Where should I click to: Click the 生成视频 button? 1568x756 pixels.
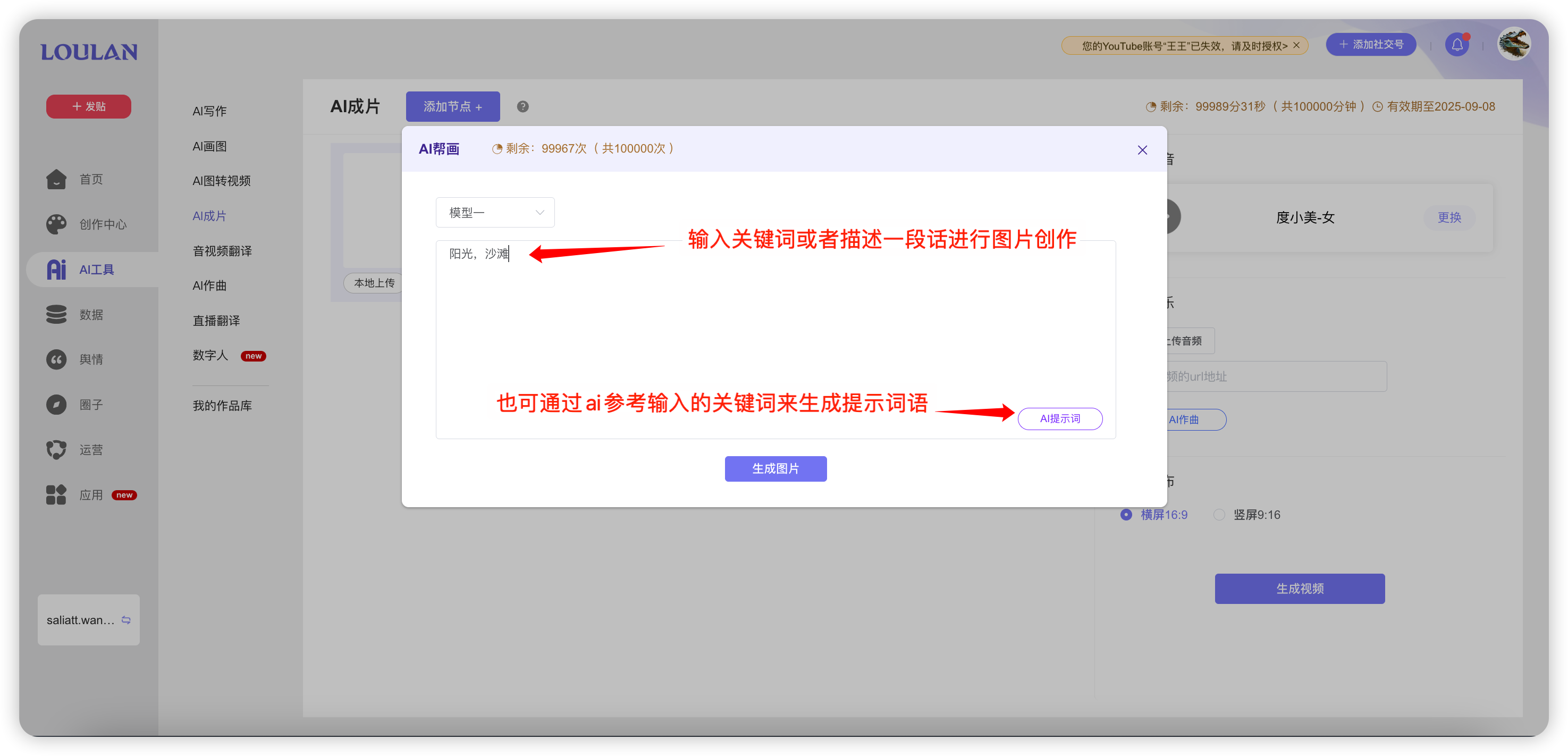pyautogui.click(x=1300, y=588)
